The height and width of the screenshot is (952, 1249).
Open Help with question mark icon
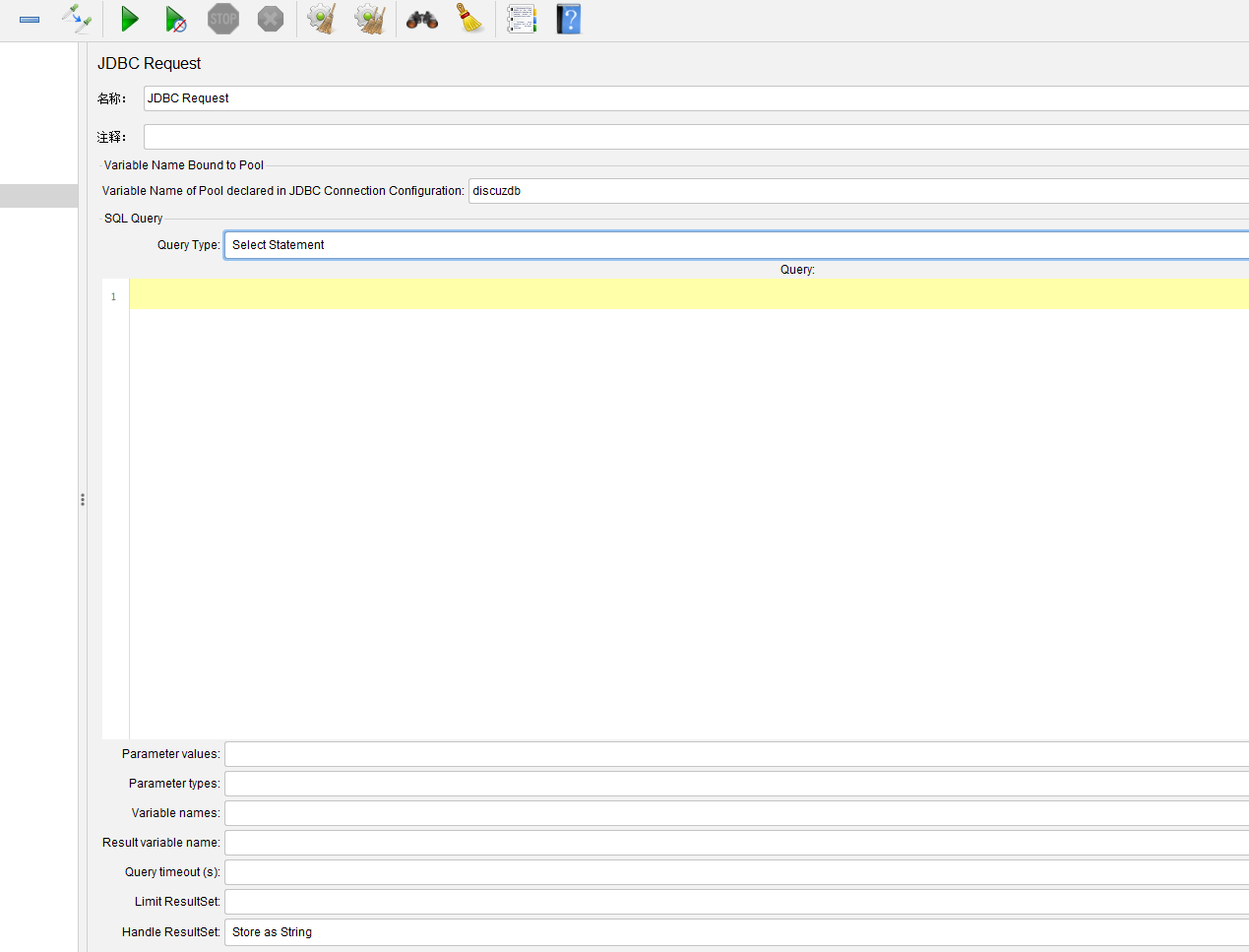[569, 19]
